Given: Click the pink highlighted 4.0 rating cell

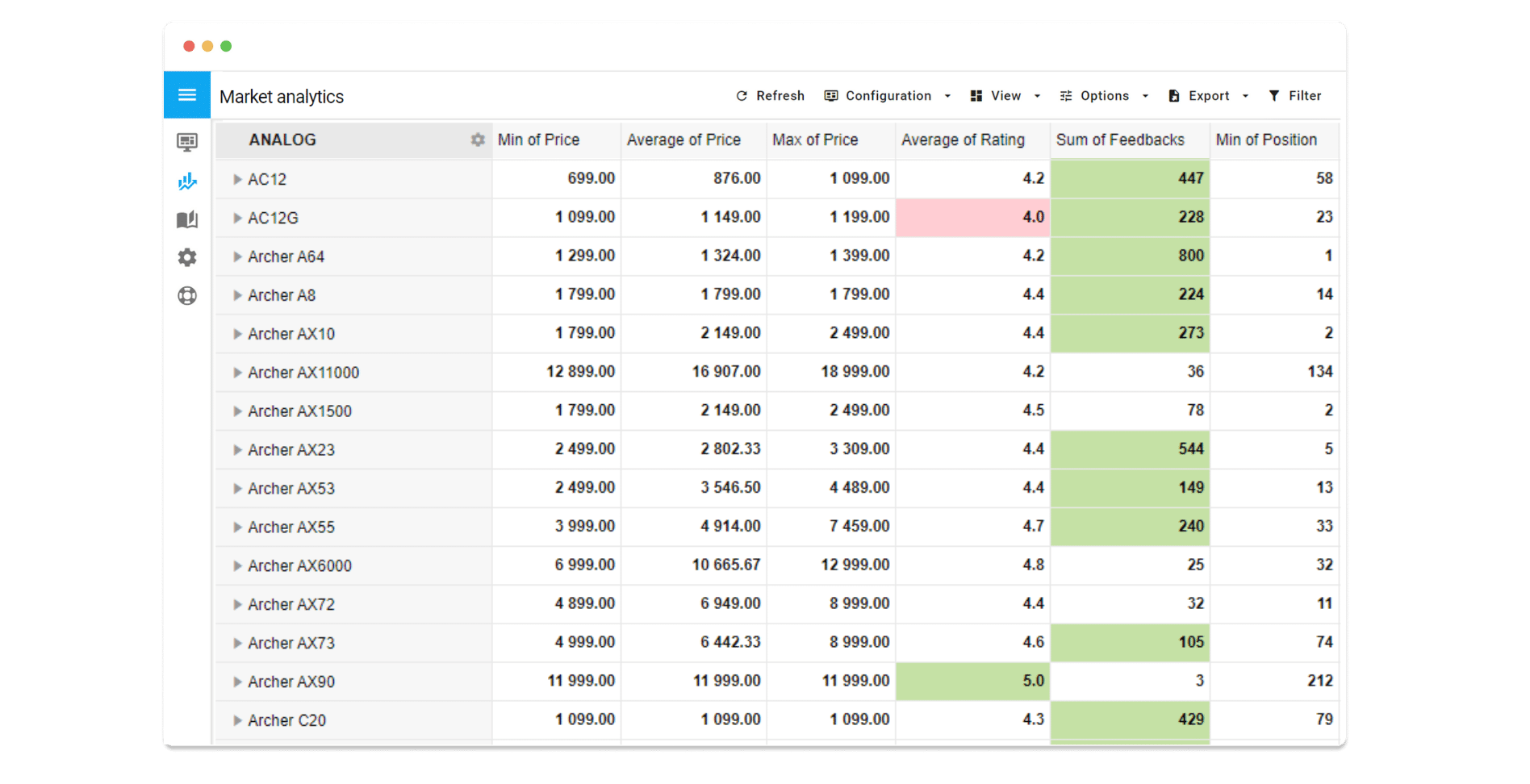Looking at the screenshot, I should 972,217.
